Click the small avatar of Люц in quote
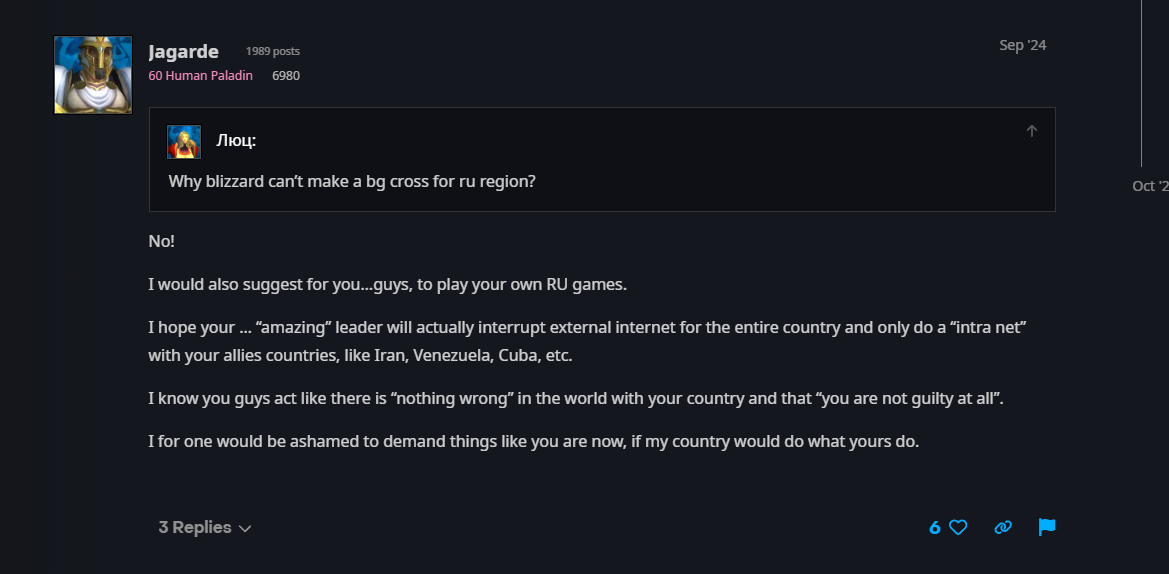Screen dimensions: 1169x574 click(184, 142)
